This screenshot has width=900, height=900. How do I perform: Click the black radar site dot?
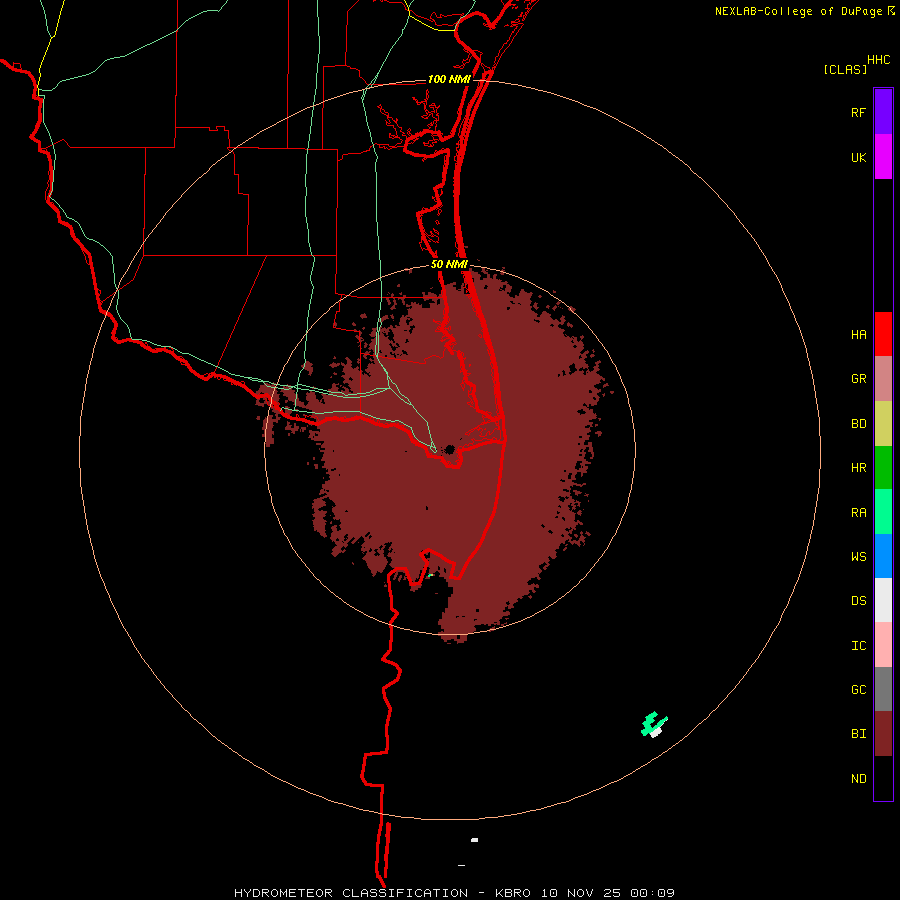[449, 449]
